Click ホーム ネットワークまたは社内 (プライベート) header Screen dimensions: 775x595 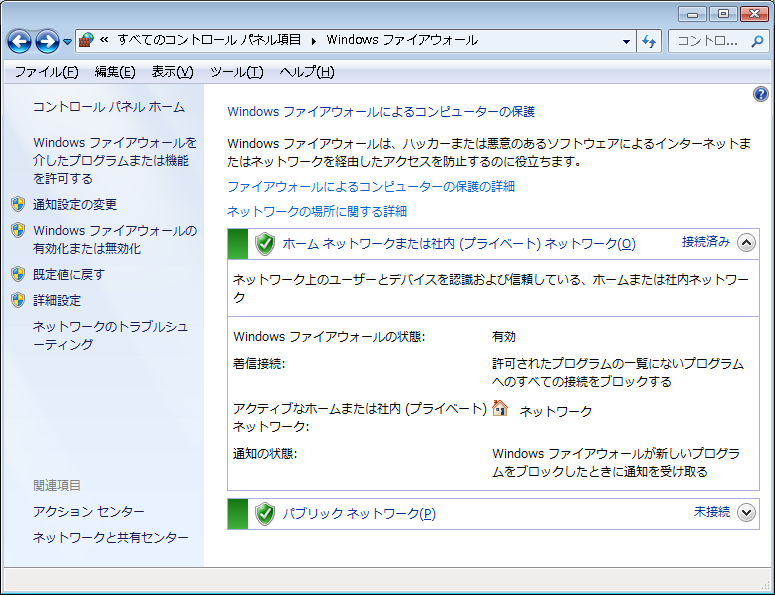click(x=459, y=244)
